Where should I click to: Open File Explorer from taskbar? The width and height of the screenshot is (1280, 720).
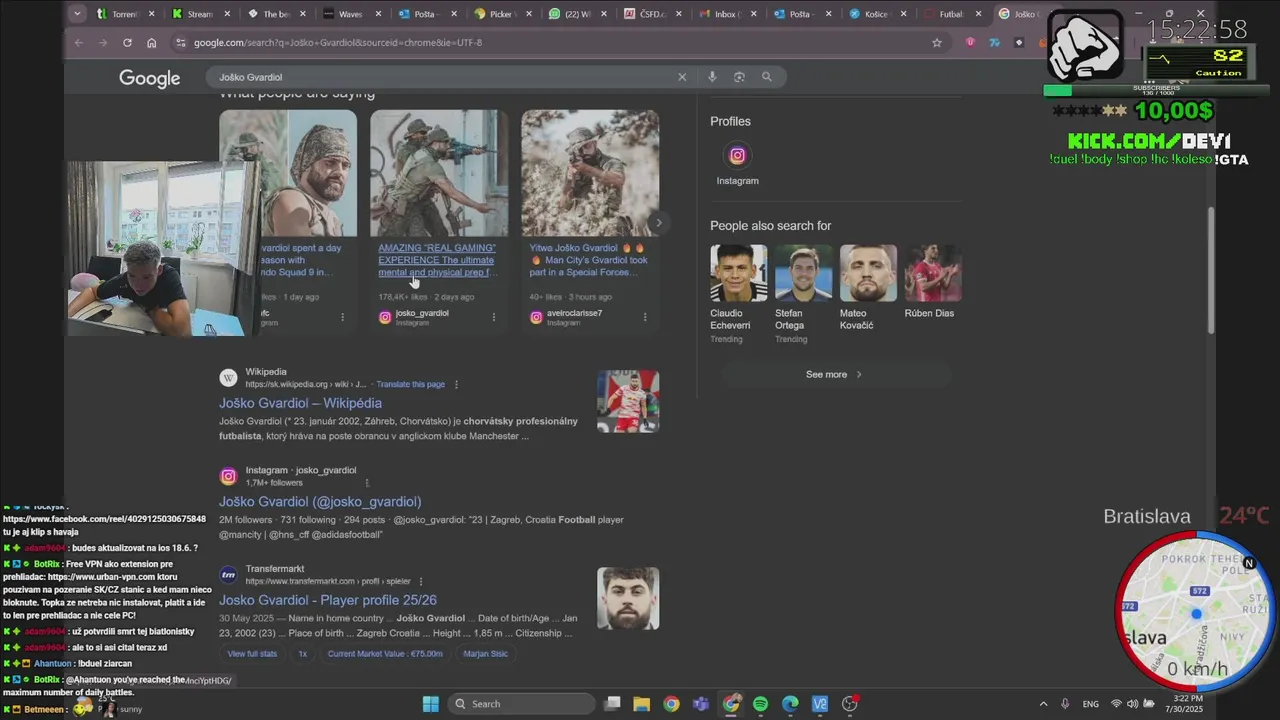click(x=641, y=704)
